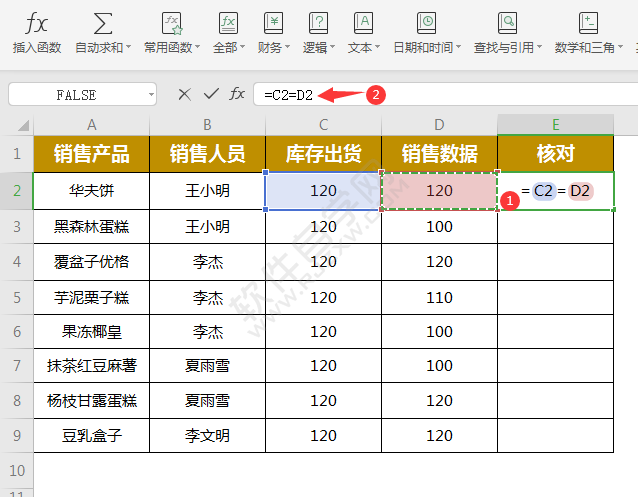
Task: Select column B header
Action: click(208, 125)
